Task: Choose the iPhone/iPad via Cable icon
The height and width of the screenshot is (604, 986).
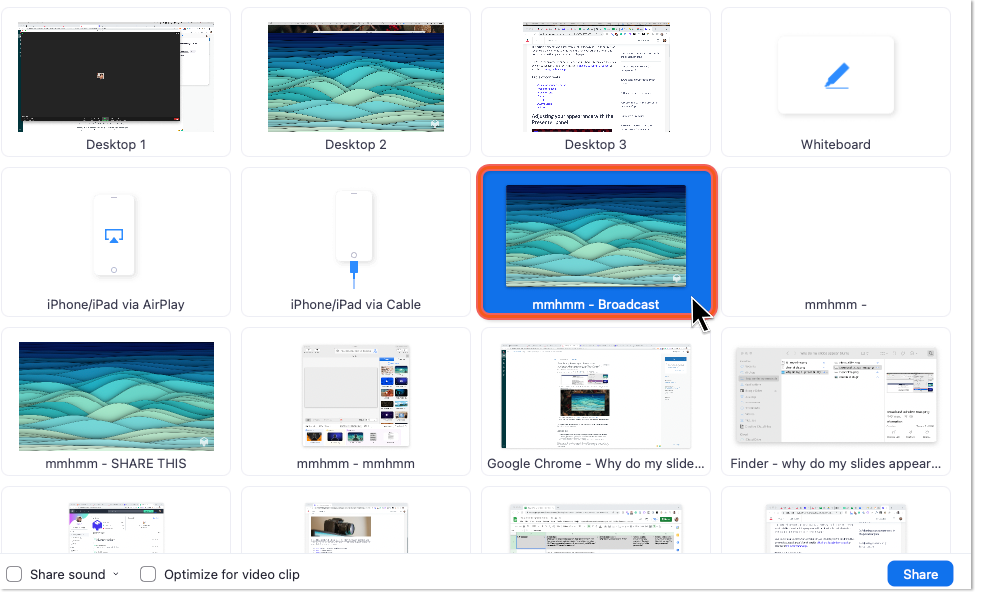Action: point(354,239)
